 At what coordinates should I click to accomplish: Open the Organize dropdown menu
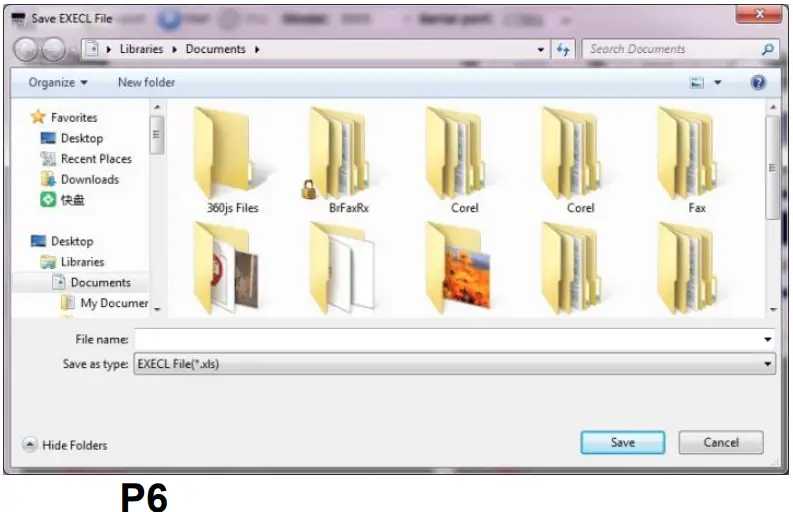[58, 82]
